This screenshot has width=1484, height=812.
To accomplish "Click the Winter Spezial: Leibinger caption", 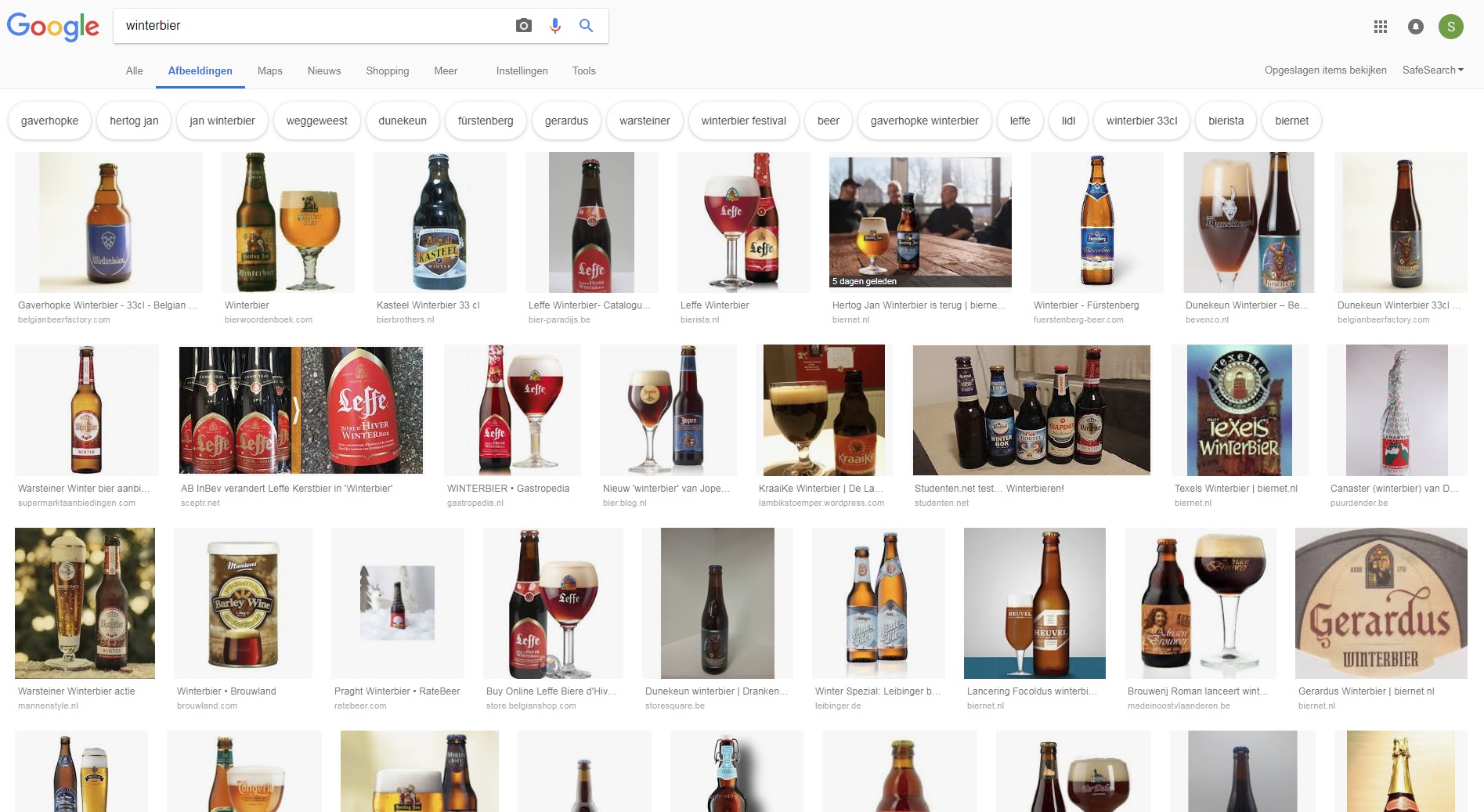I will click(x=878, y=691).
